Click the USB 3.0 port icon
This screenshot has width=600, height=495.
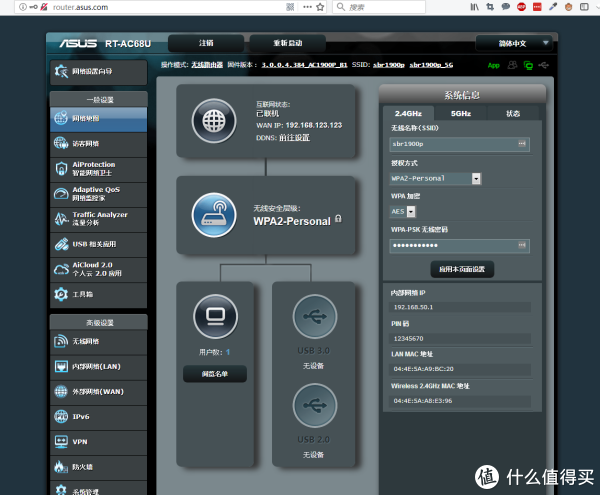tap(315, 316)
